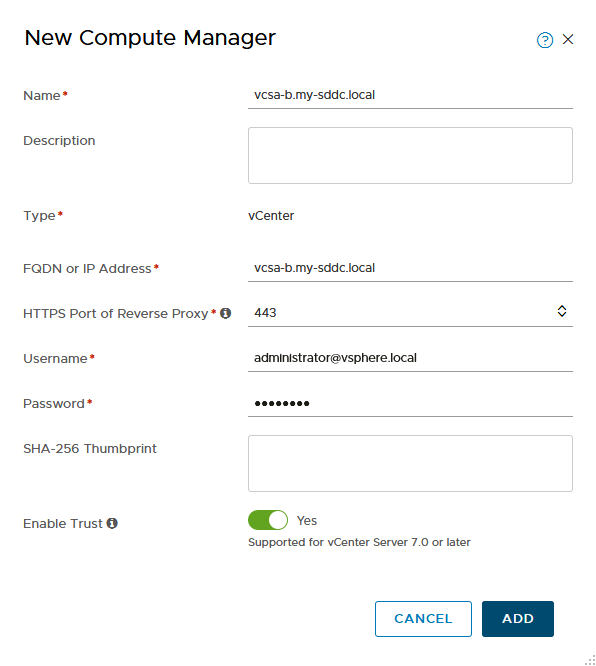Click inside the SHA-256 Thumbprint box

point(410,463)
